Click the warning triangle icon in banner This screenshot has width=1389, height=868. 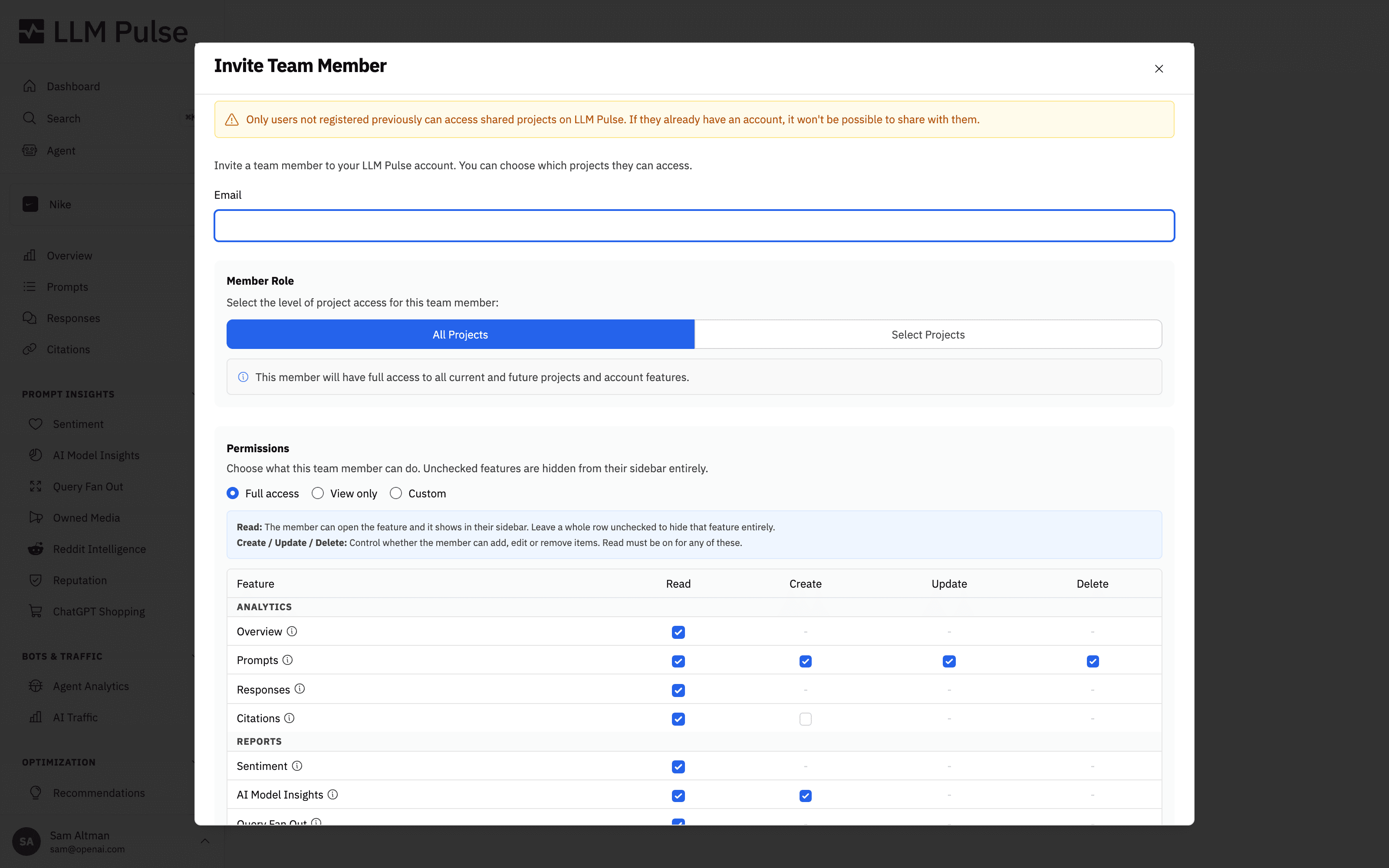(x=232, y=119)
